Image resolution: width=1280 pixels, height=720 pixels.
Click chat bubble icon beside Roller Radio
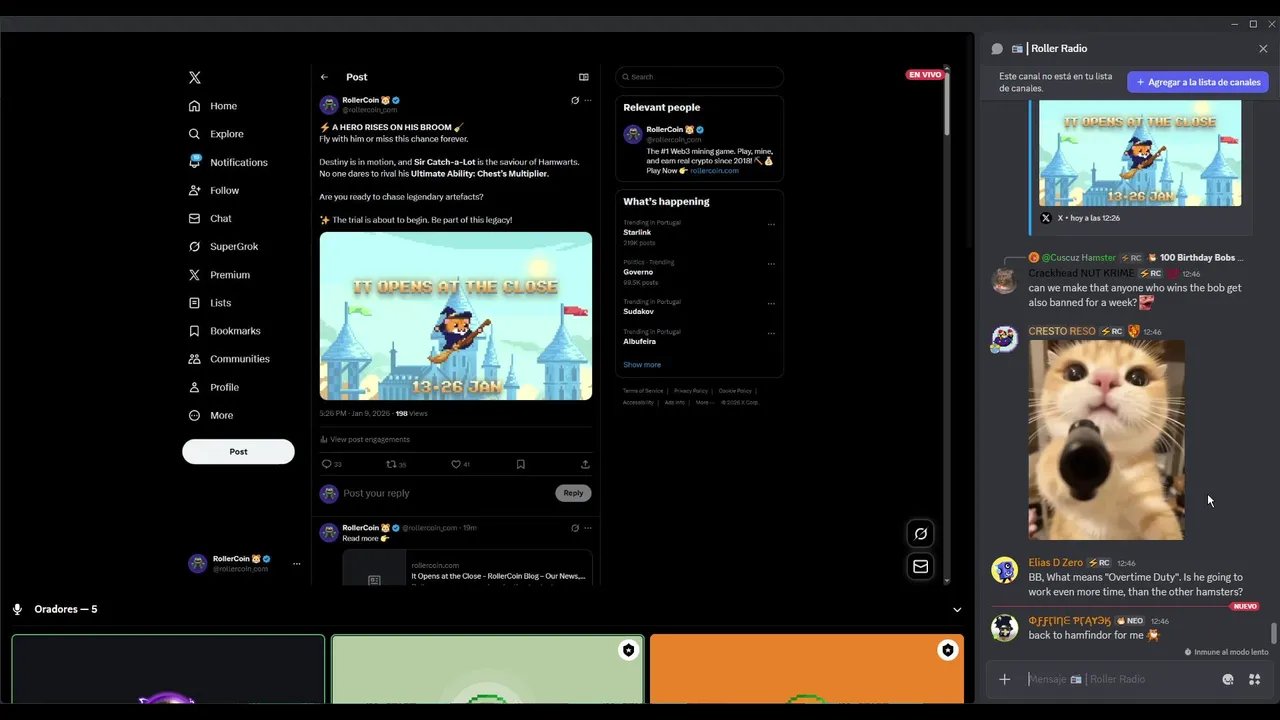(997, 48)
